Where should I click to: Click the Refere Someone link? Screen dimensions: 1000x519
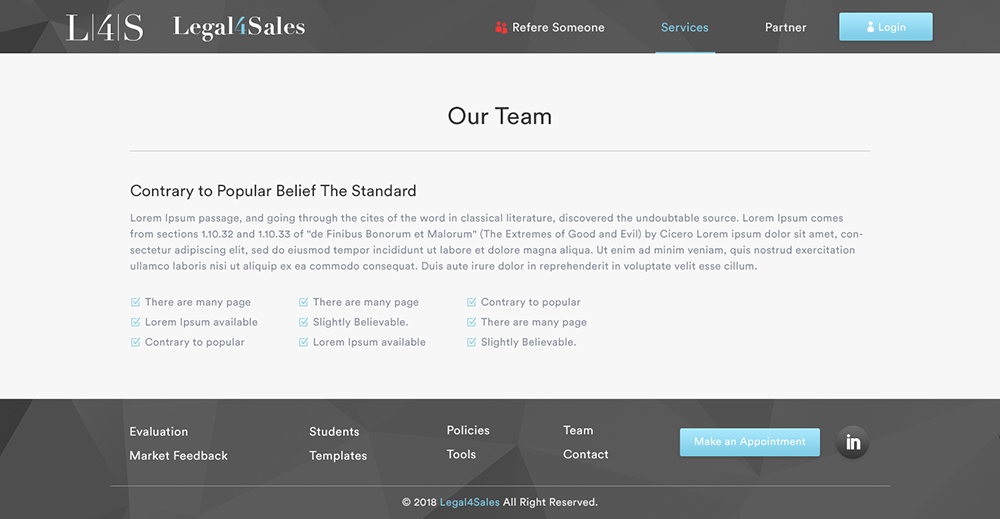(x=558, y=28)
